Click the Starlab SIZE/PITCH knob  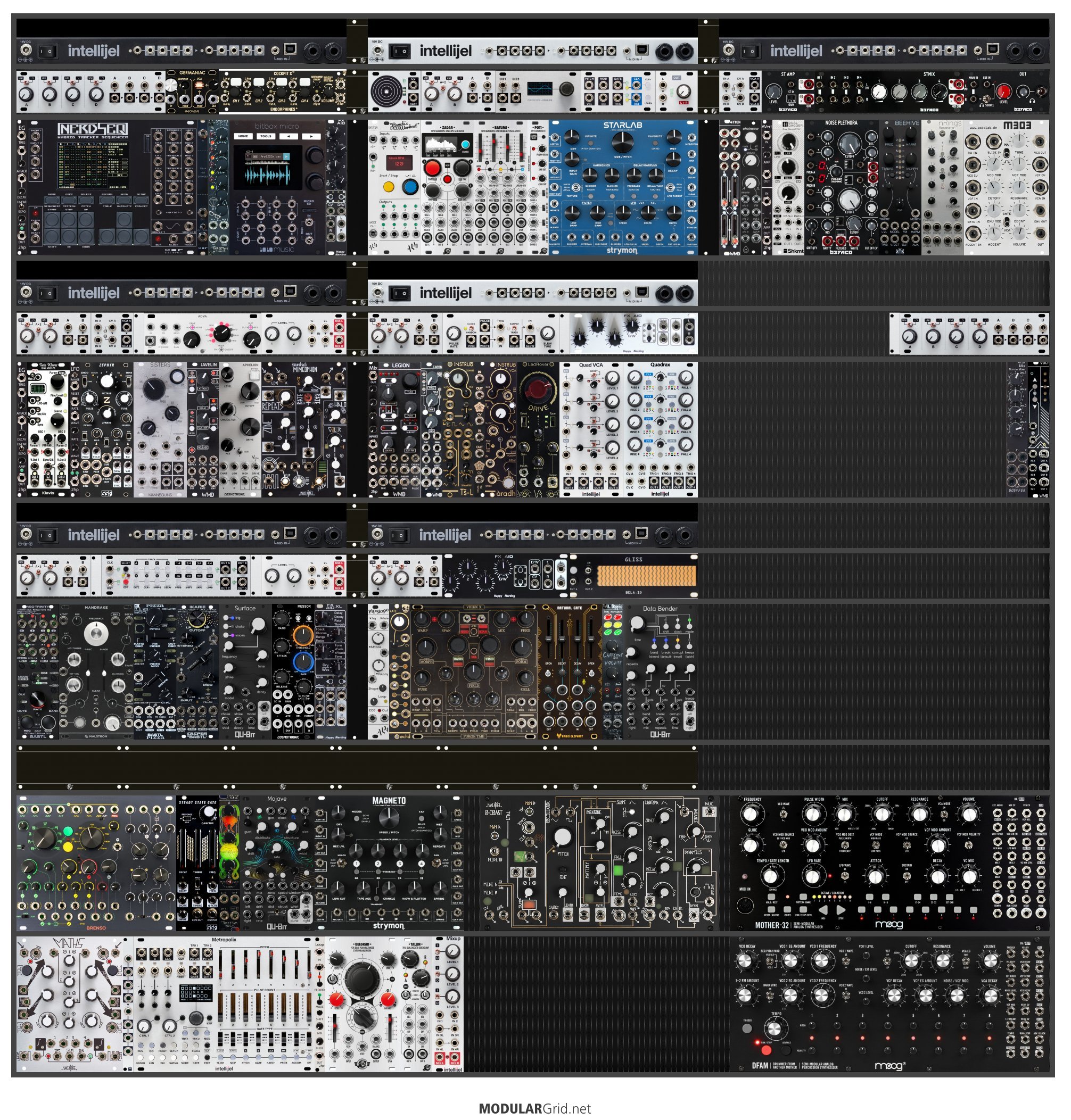[x=622, y=142]
